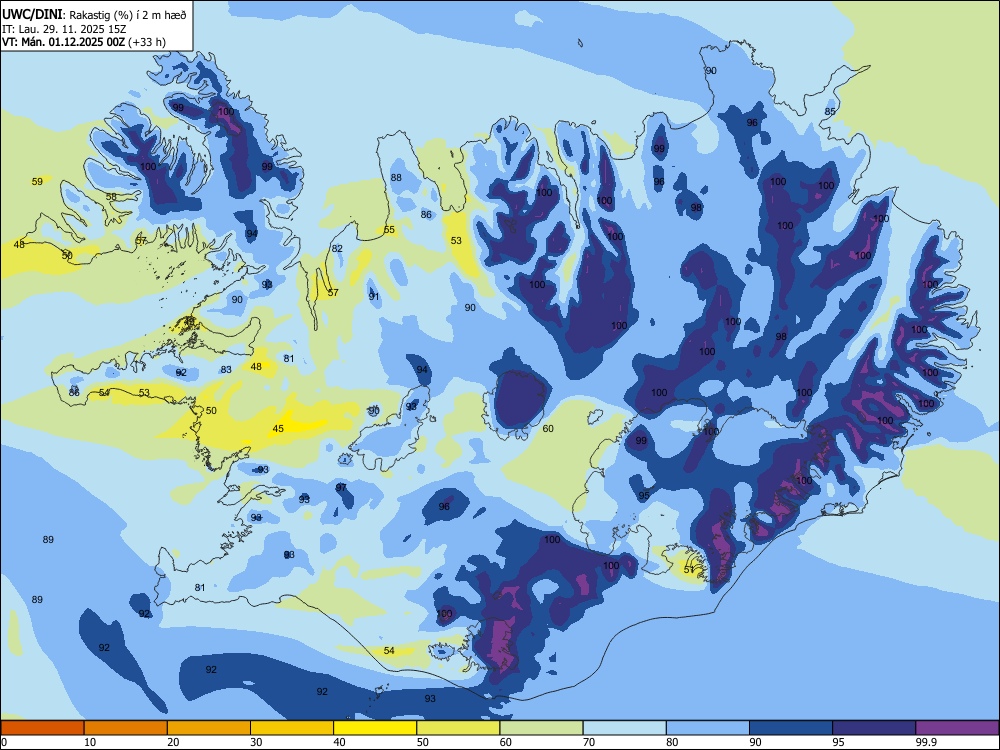Click the valid time line 'VT: Mán. 01.12.2025 00Z'
This screenshot has width=1000, height=750.
coord(64,42)
